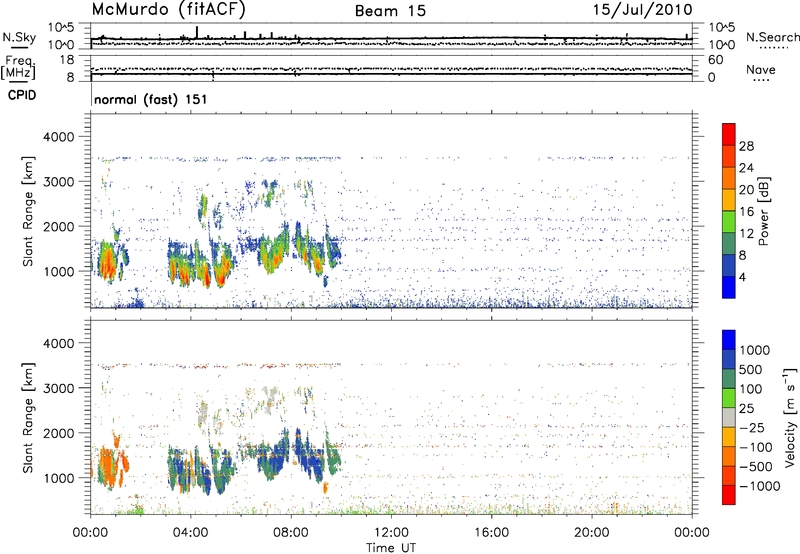This screenshot has width=800, height=554.
Task: Click the '24' label on the Power colorbar
Action: point(746,168)
